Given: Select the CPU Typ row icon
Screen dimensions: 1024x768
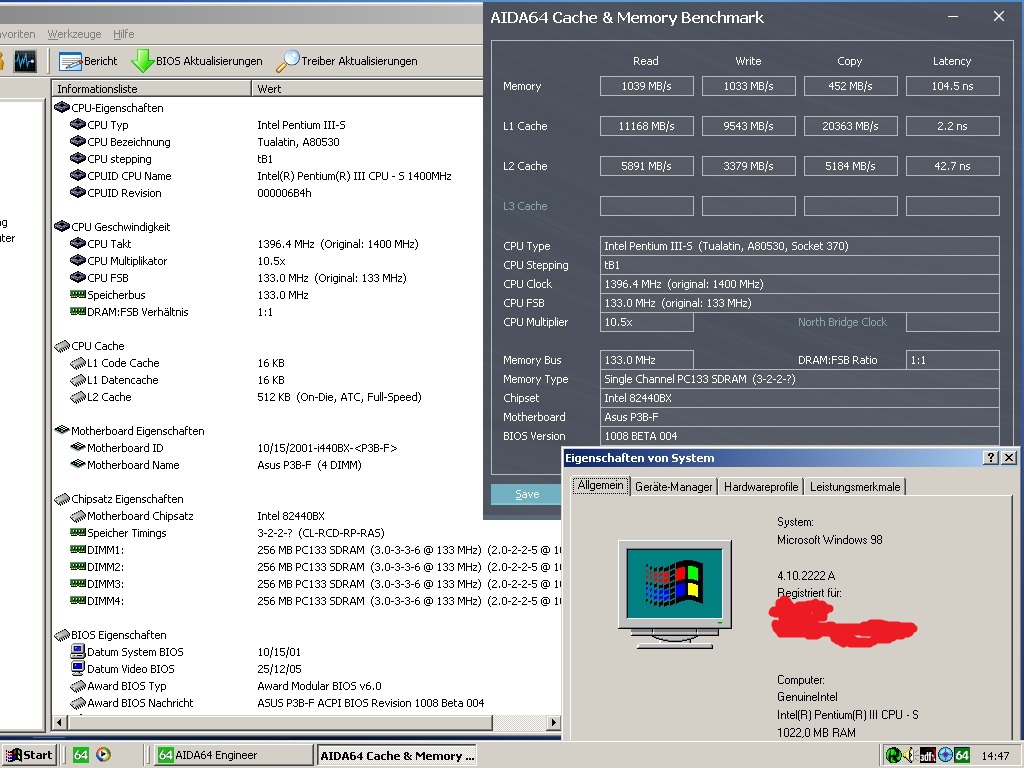Looking at the screenshot, I should coord(78,124).
